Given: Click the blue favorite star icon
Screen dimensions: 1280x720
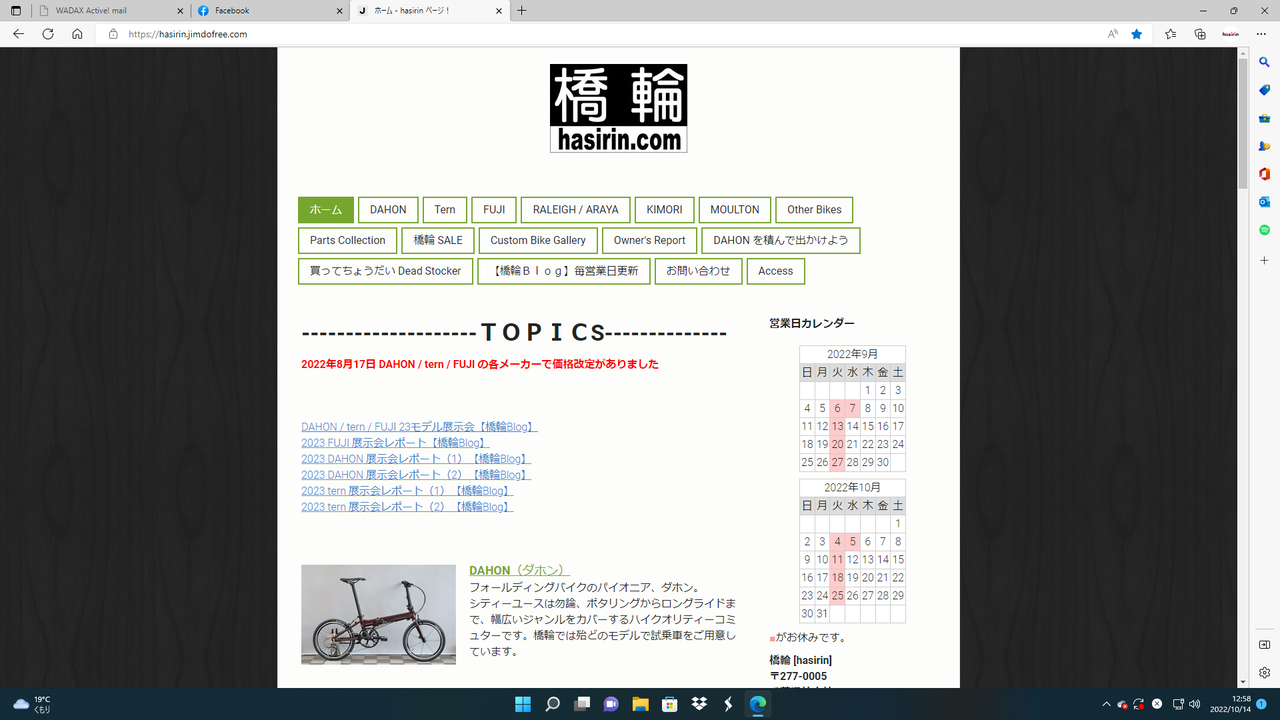Looking at the screenshot, I should coord(1137,33).
